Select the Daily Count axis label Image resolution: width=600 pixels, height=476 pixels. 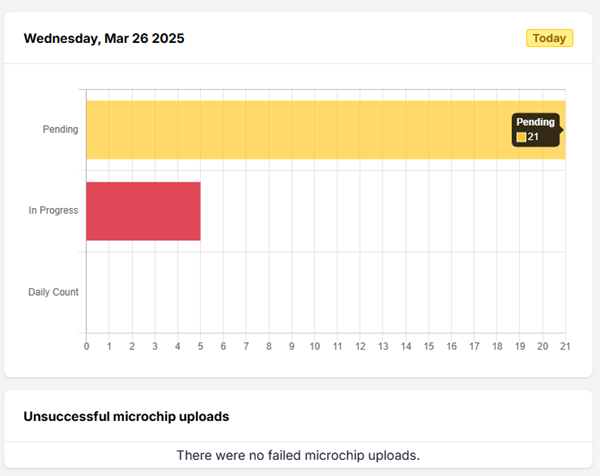click(x=53, y=292)
